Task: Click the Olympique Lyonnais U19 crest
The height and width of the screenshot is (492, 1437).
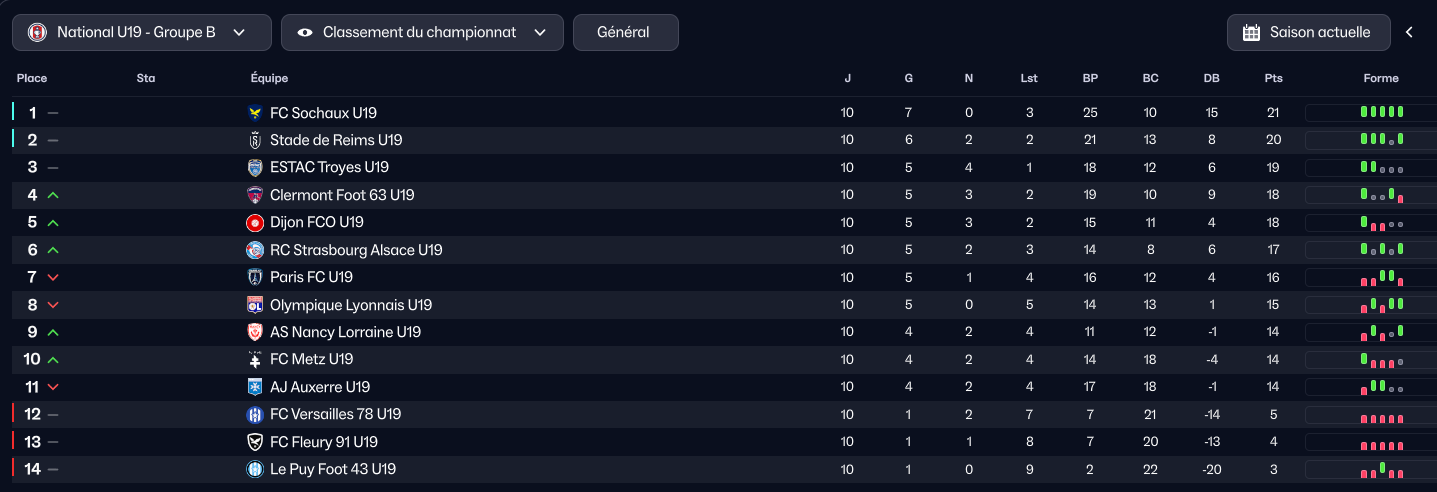Action: 254,305
